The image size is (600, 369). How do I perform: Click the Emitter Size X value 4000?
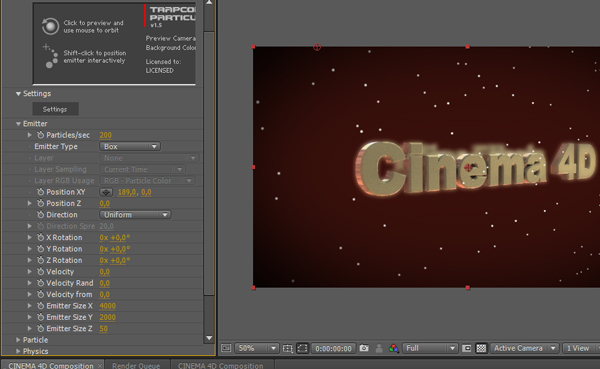[108, 306]
